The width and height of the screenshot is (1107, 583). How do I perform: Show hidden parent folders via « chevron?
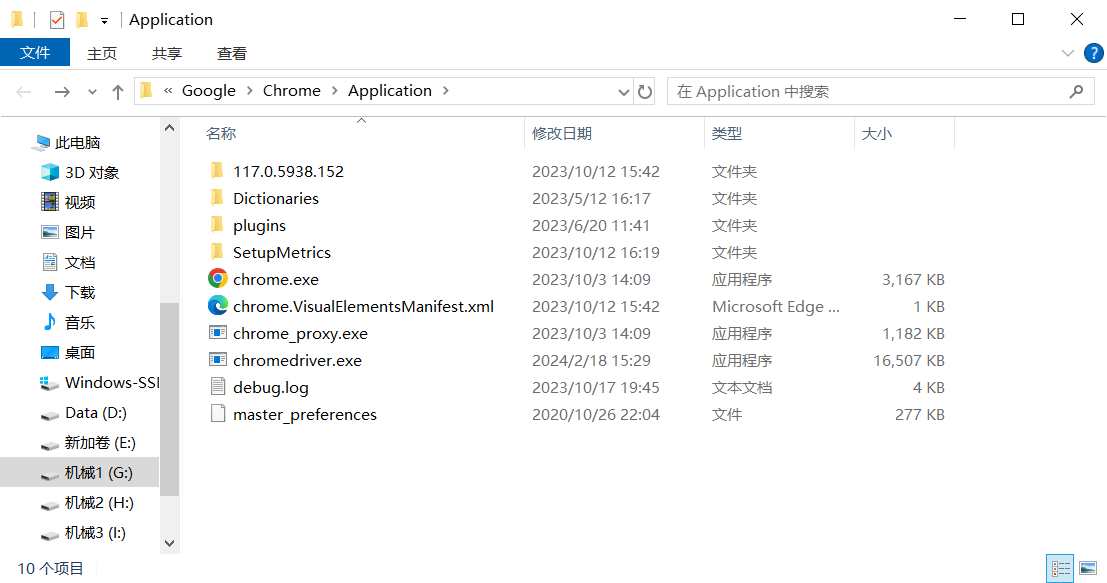168,90
